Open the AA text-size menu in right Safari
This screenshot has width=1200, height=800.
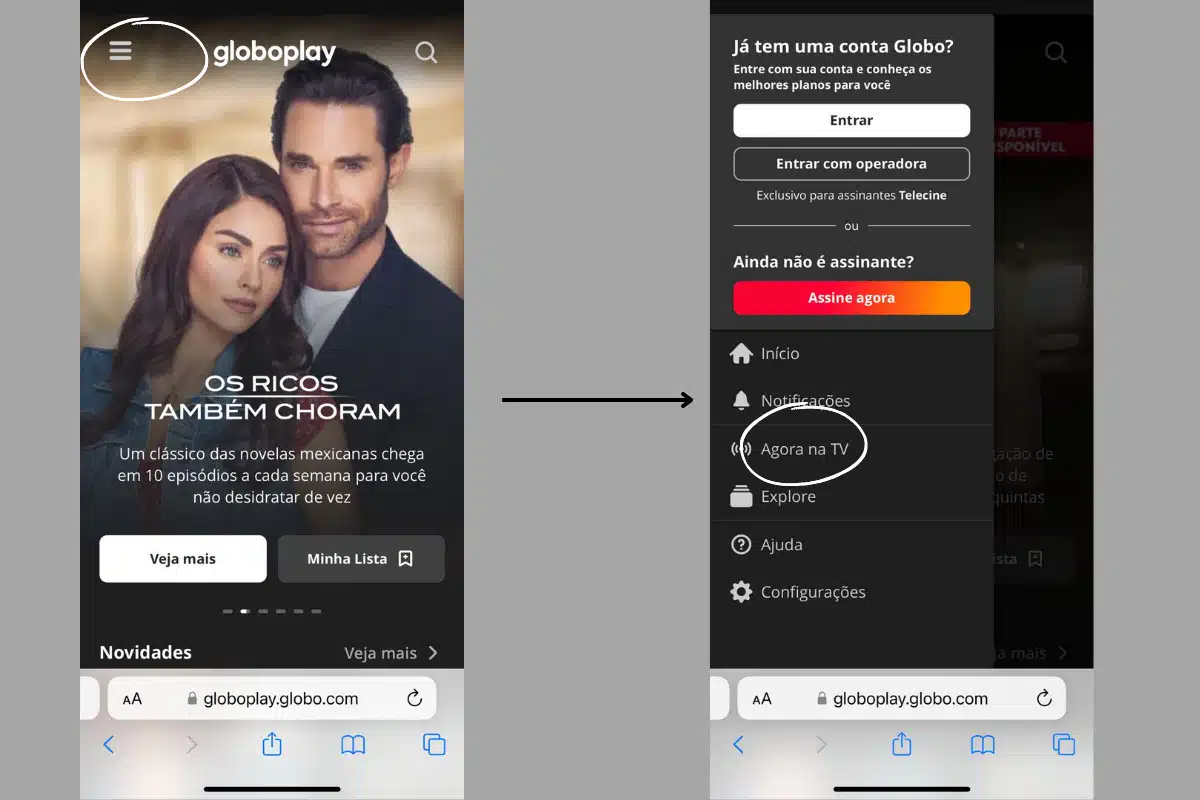pyautogui.click(x=762, y=699)
